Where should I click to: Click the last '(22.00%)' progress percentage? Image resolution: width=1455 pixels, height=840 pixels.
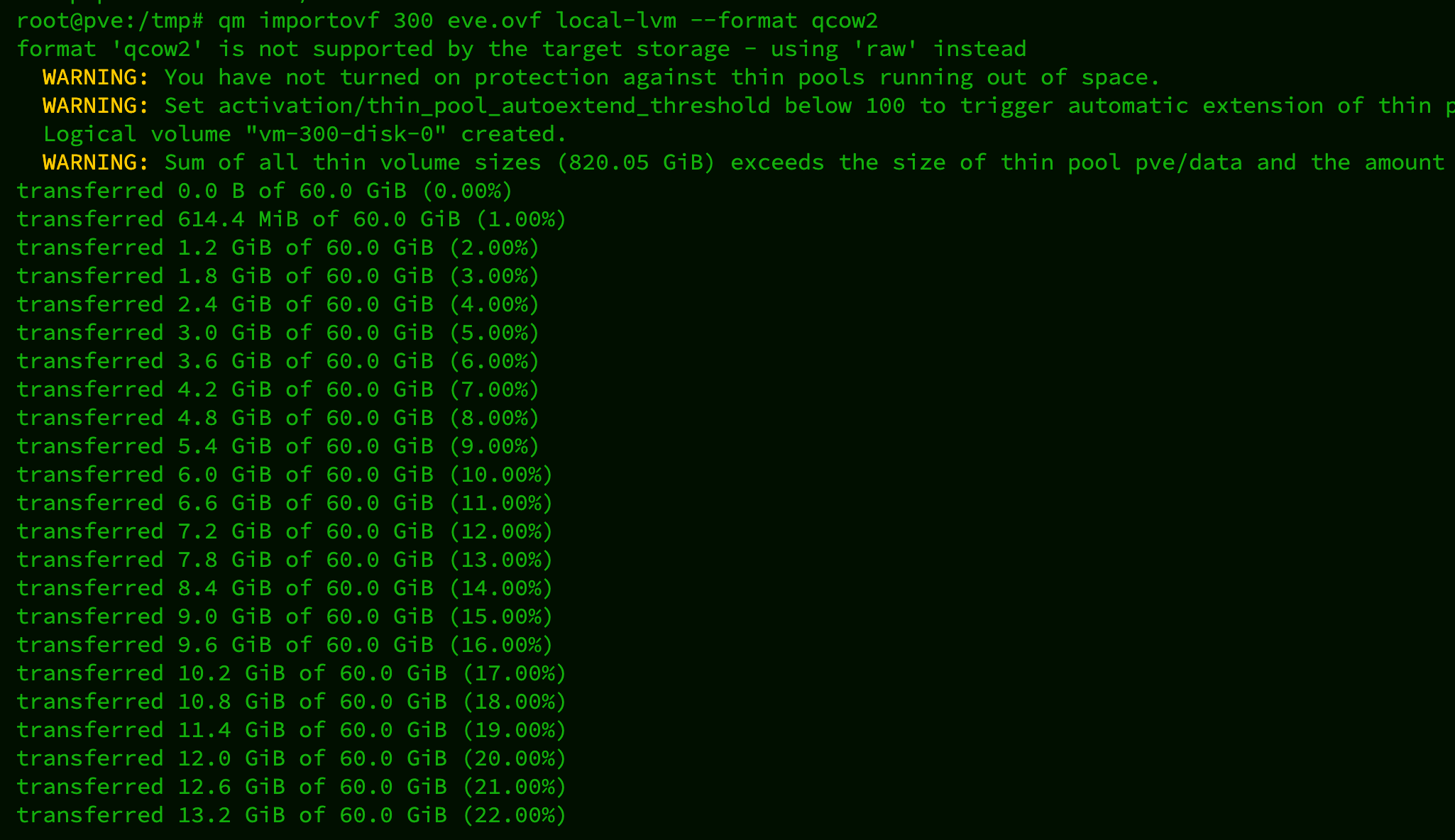coord(514,815)
